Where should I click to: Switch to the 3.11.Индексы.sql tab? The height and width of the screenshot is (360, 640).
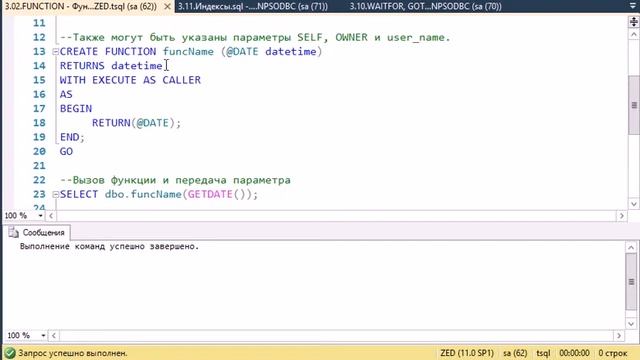[253, 6]
